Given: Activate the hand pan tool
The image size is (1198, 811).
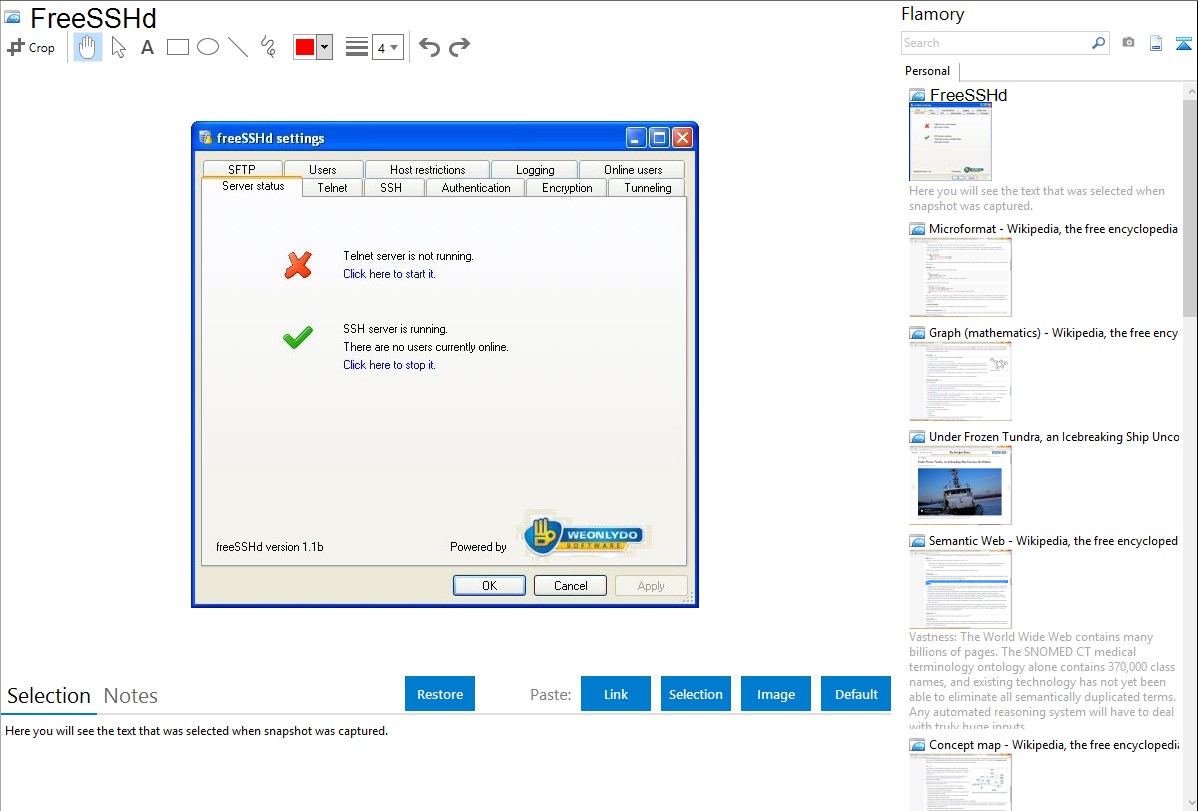Looking at the screenshot, I should (x=88, y=47).
